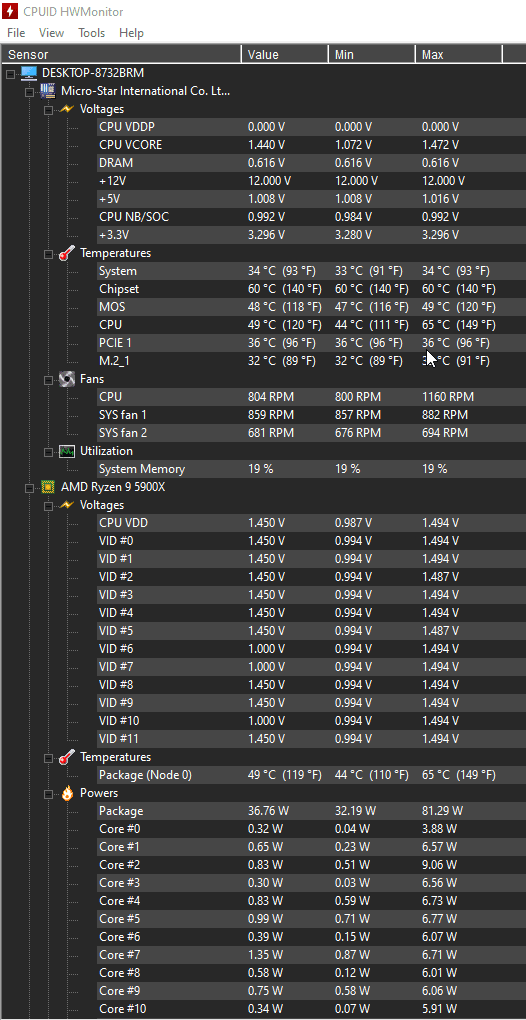Click the Package power value 36.76 W

click(269, 811)
